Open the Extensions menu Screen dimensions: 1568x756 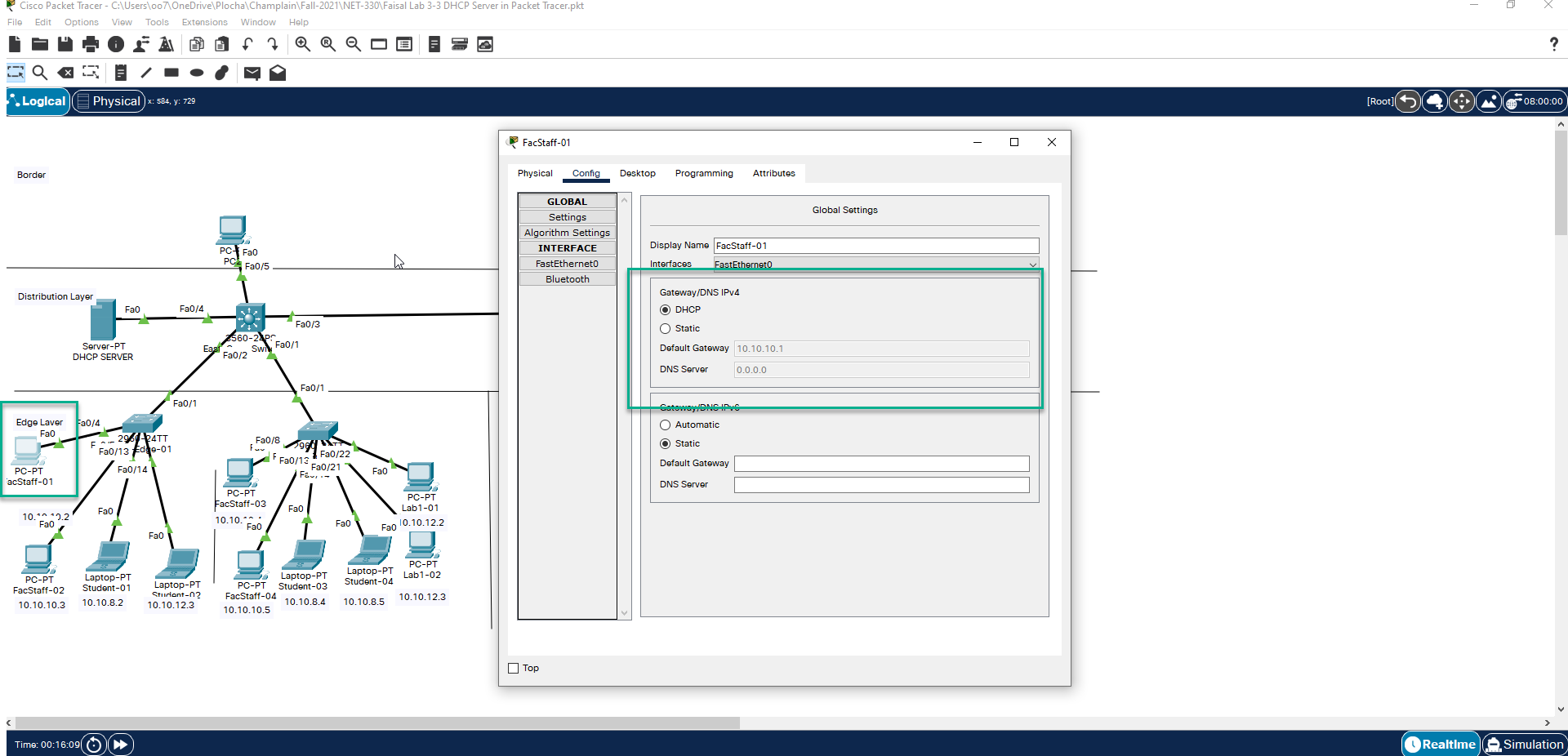coord(204,22)
